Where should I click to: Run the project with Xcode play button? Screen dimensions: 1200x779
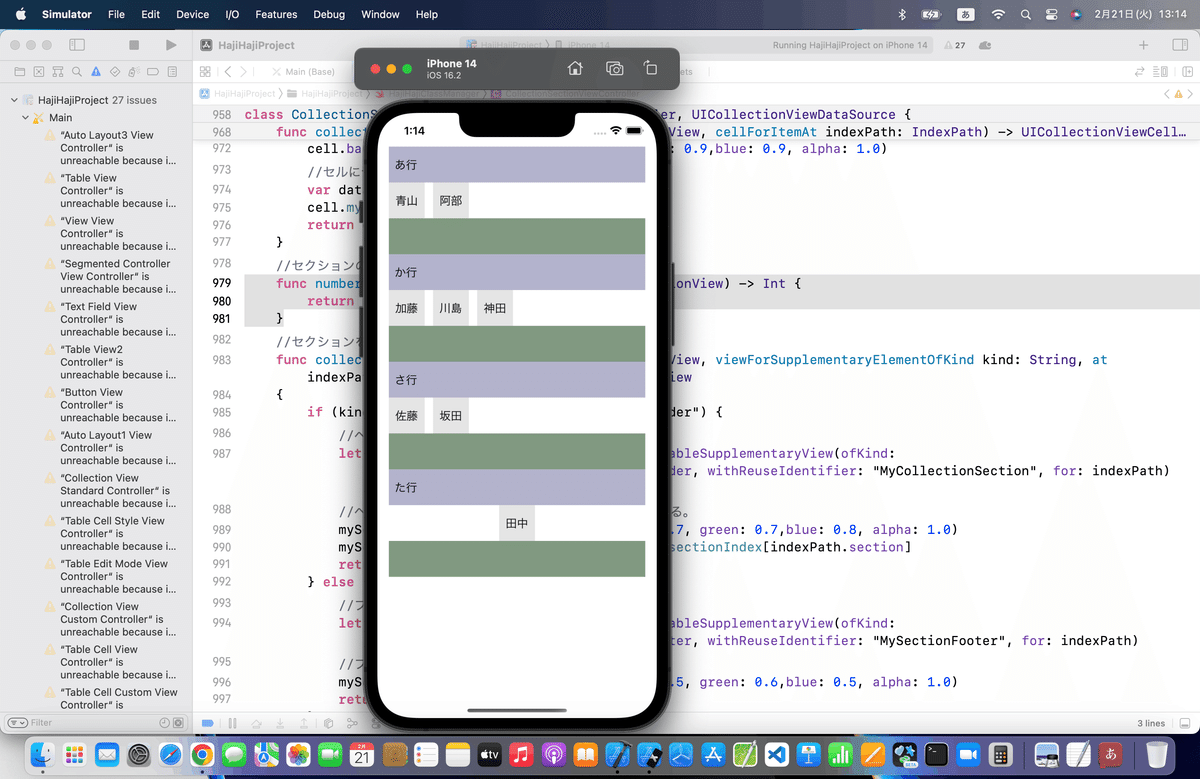[171, 45]
